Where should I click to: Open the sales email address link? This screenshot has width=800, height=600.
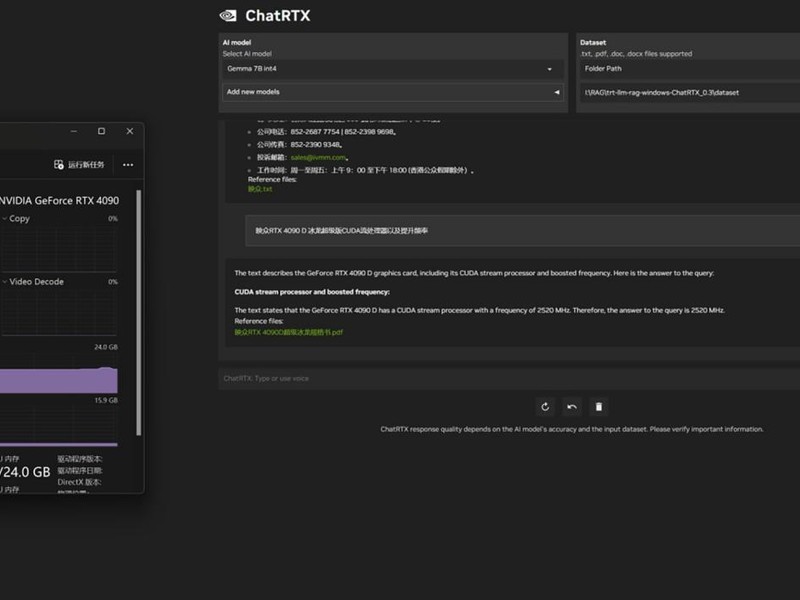tap(318, 158)
